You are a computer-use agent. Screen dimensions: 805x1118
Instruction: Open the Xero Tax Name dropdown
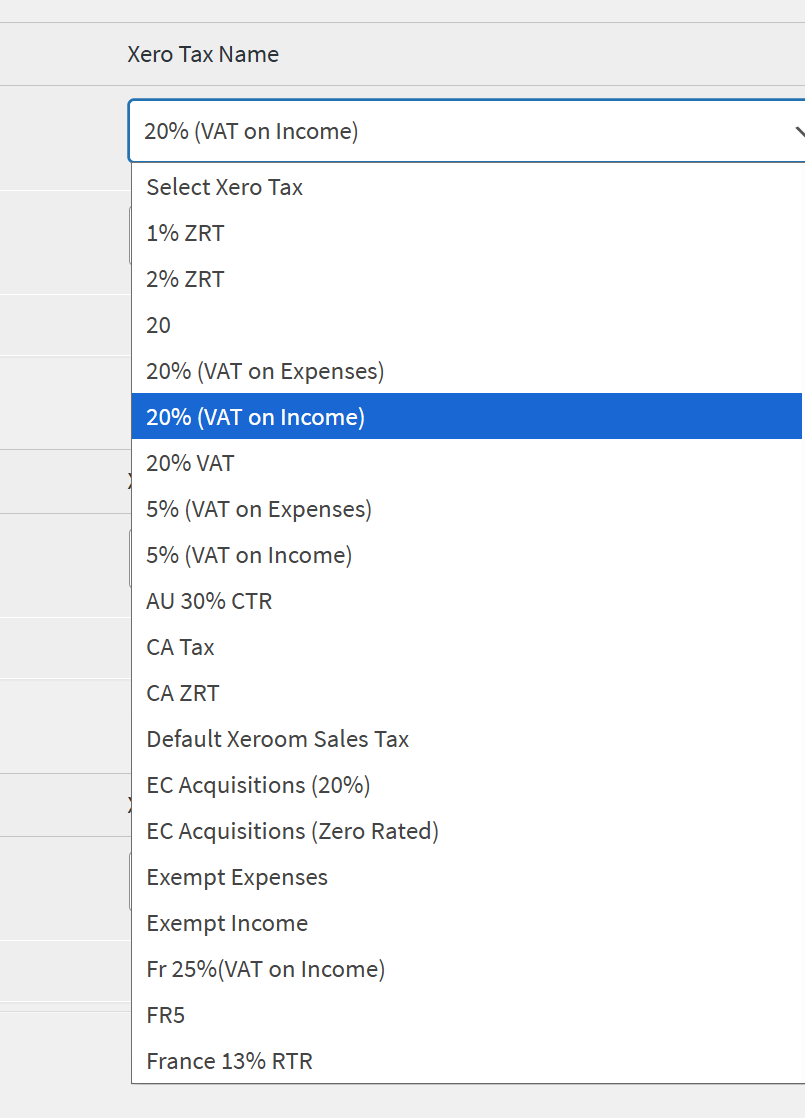tap(466, 131)
